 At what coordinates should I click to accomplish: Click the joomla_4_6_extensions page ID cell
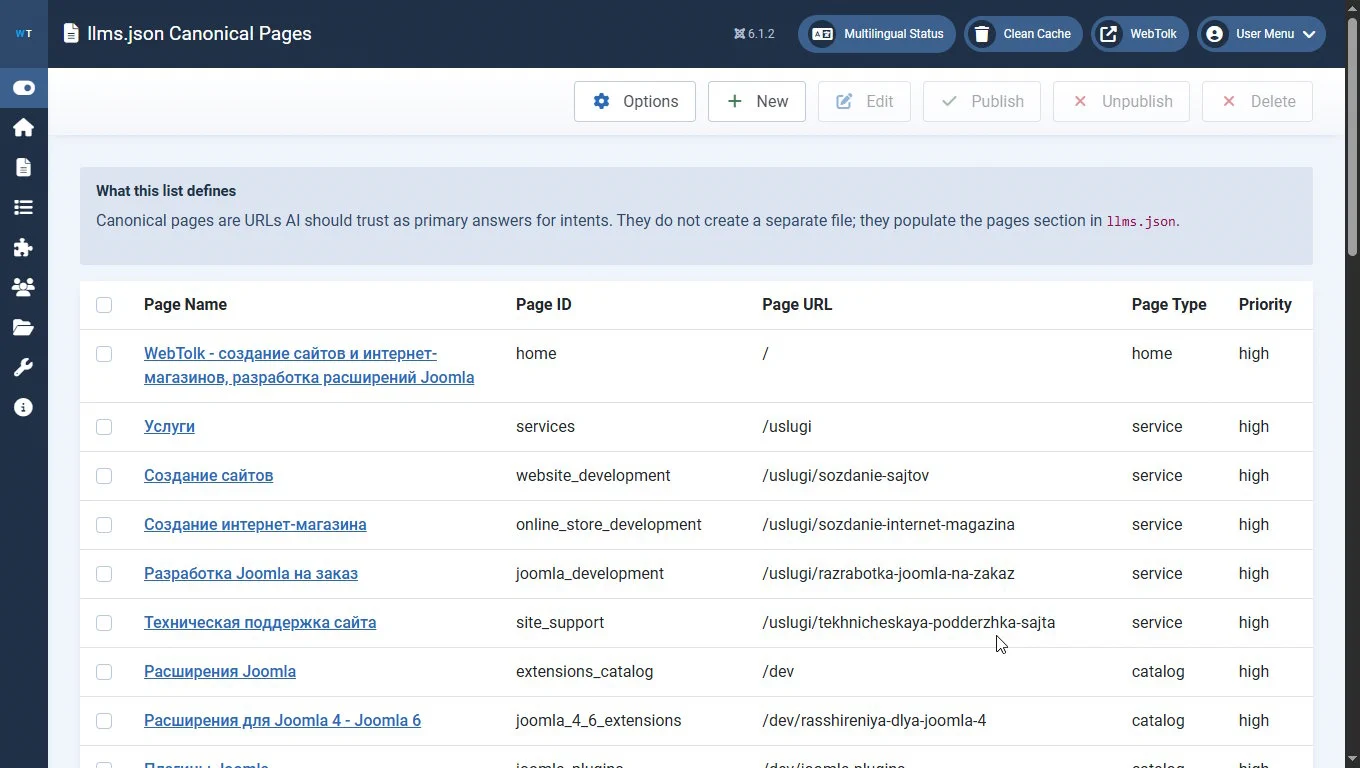click(x=599, y=721)
